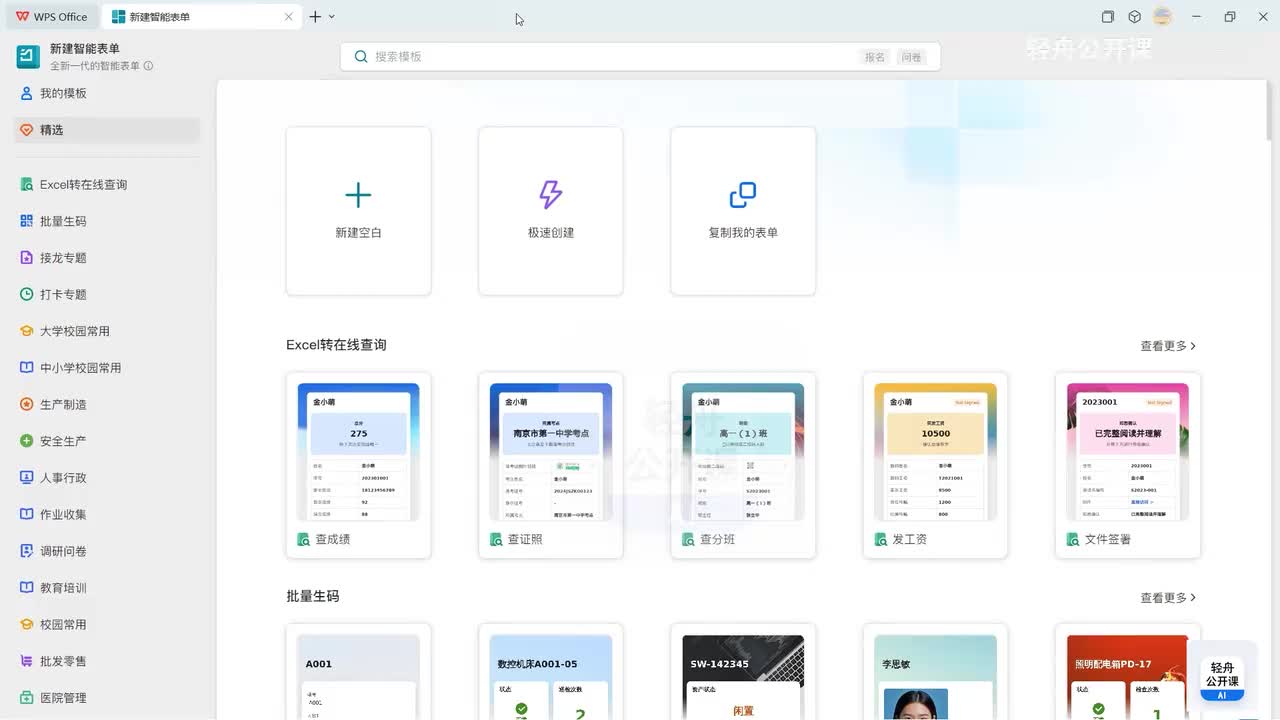Click the 文件签署 label text
Screen dimensions: 1280x720
1108,539
